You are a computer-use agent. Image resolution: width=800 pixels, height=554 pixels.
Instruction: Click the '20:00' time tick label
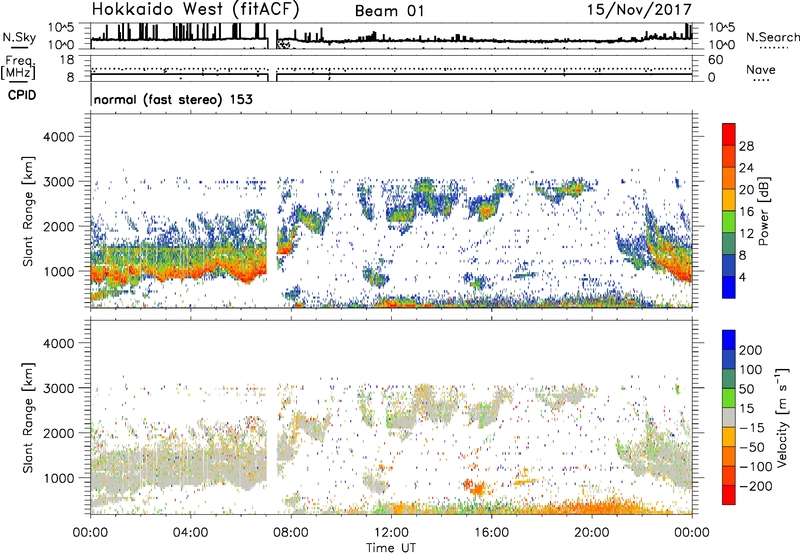[592, 532]
